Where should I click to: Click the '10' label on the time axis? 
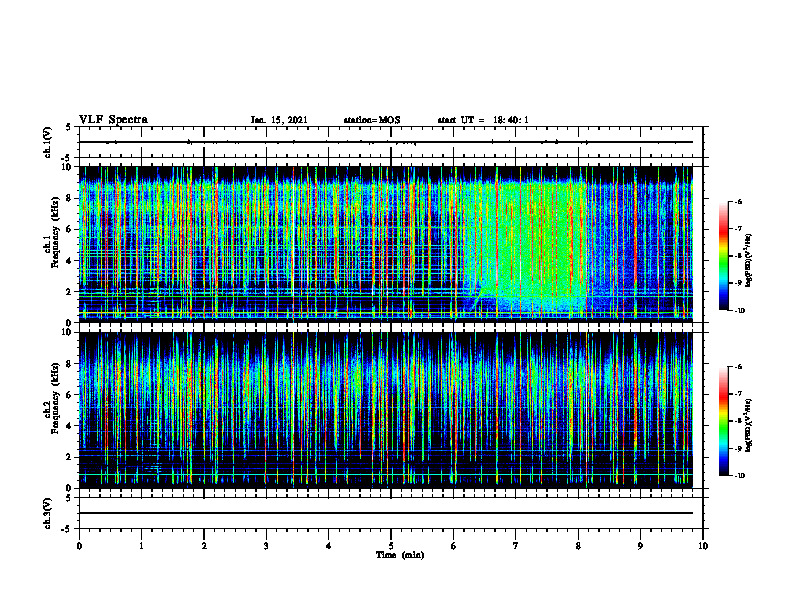tap(703, 546)
